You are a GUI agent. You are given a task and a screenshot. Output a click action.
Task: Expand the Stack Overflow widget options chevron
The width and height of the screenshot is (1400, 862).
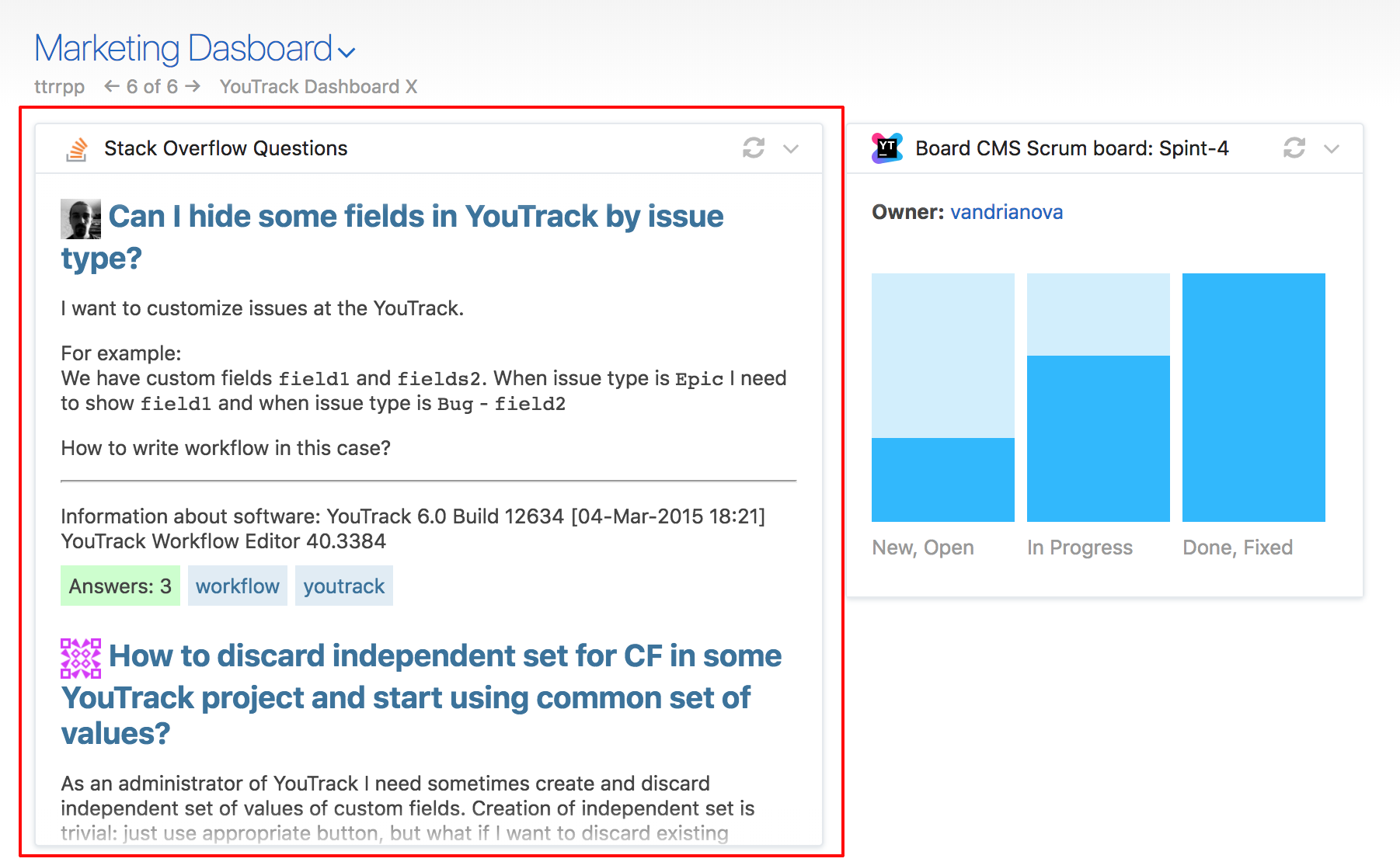pyautogui.click(x=791, y=149)
